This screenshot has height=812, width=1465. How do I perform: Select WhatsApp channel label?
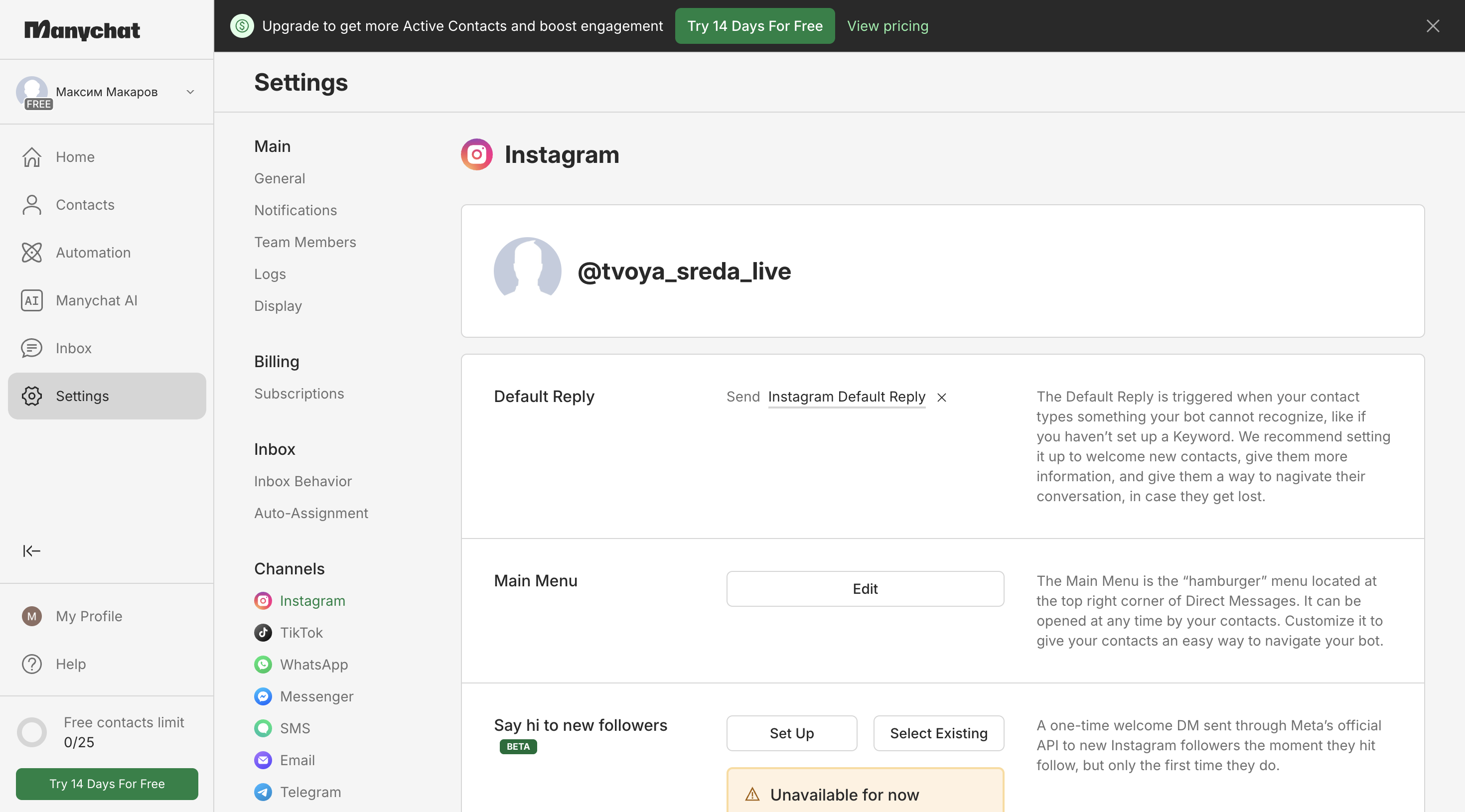(313, 664)
